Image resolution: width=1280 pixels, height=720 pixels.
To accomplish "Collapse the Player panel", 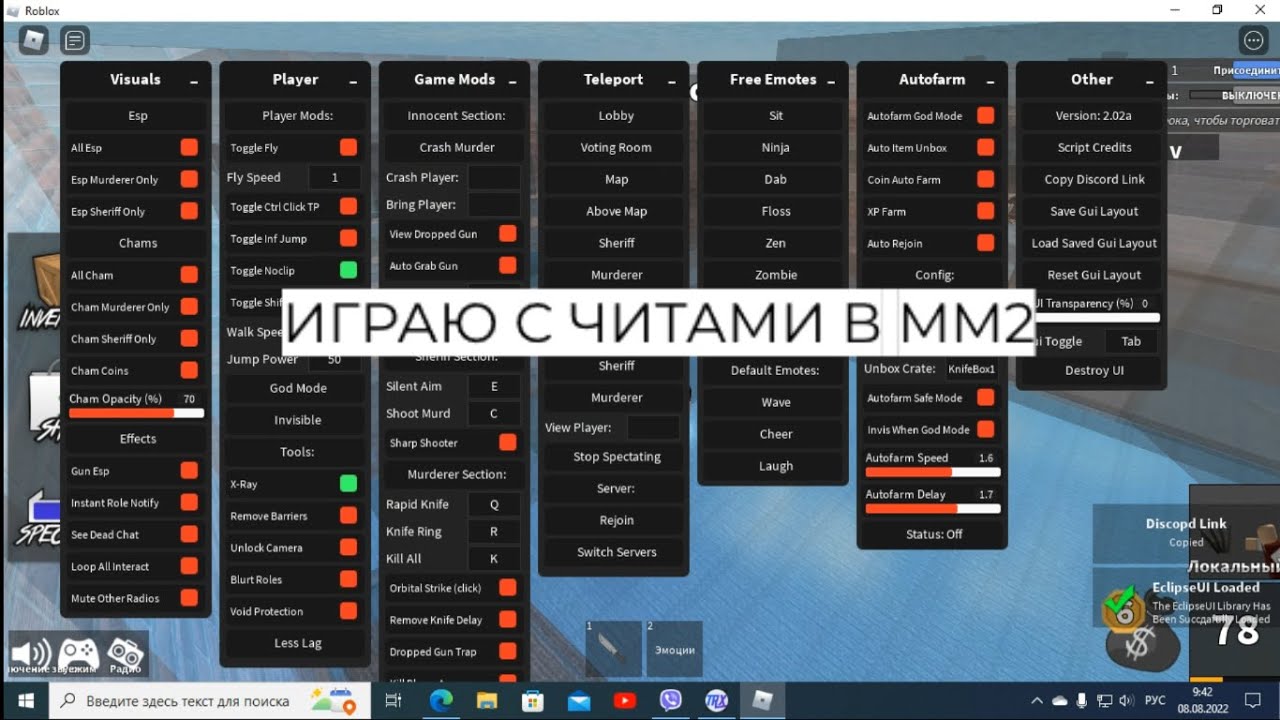I will pos(352,81).
